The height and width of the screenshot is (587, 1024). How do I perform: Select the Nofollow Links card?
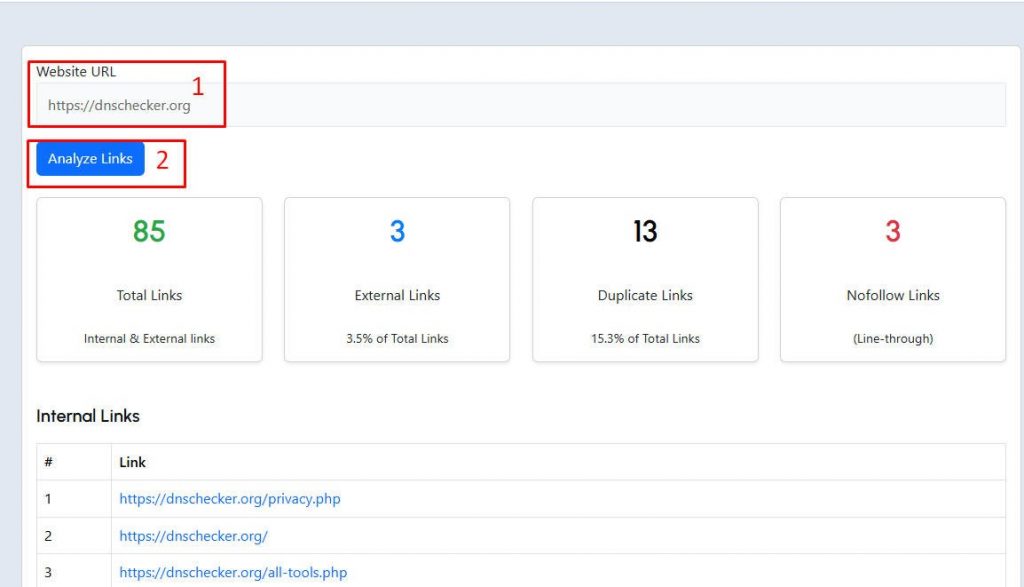tap(893, 278)
